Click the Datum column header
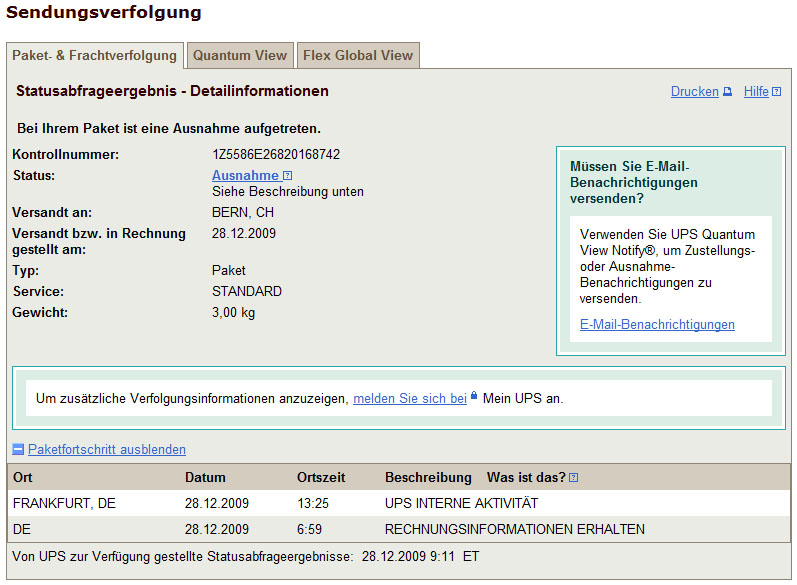 pos(205,478)
